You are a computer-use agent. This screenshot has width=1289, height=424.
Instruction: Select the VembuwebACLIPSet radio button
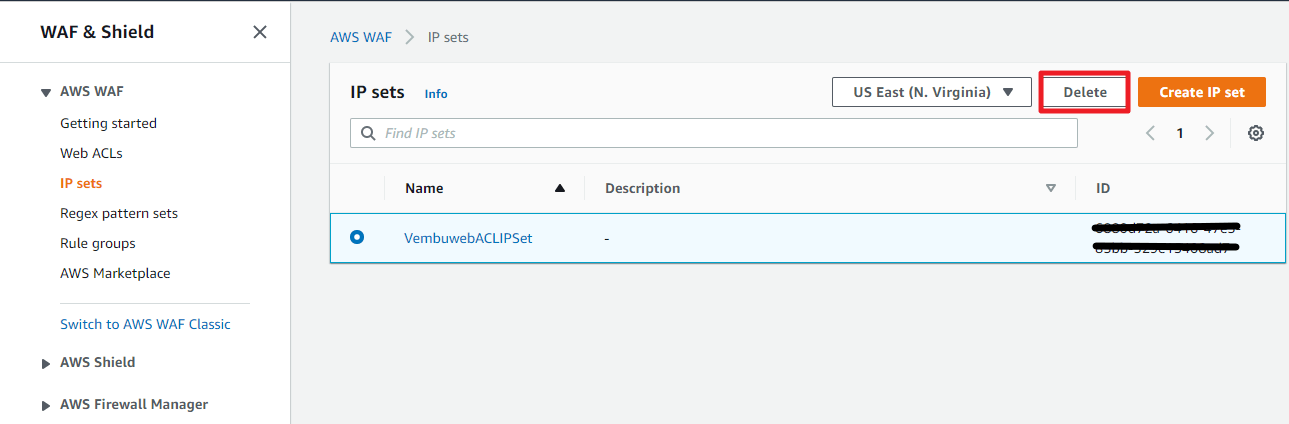357,238
